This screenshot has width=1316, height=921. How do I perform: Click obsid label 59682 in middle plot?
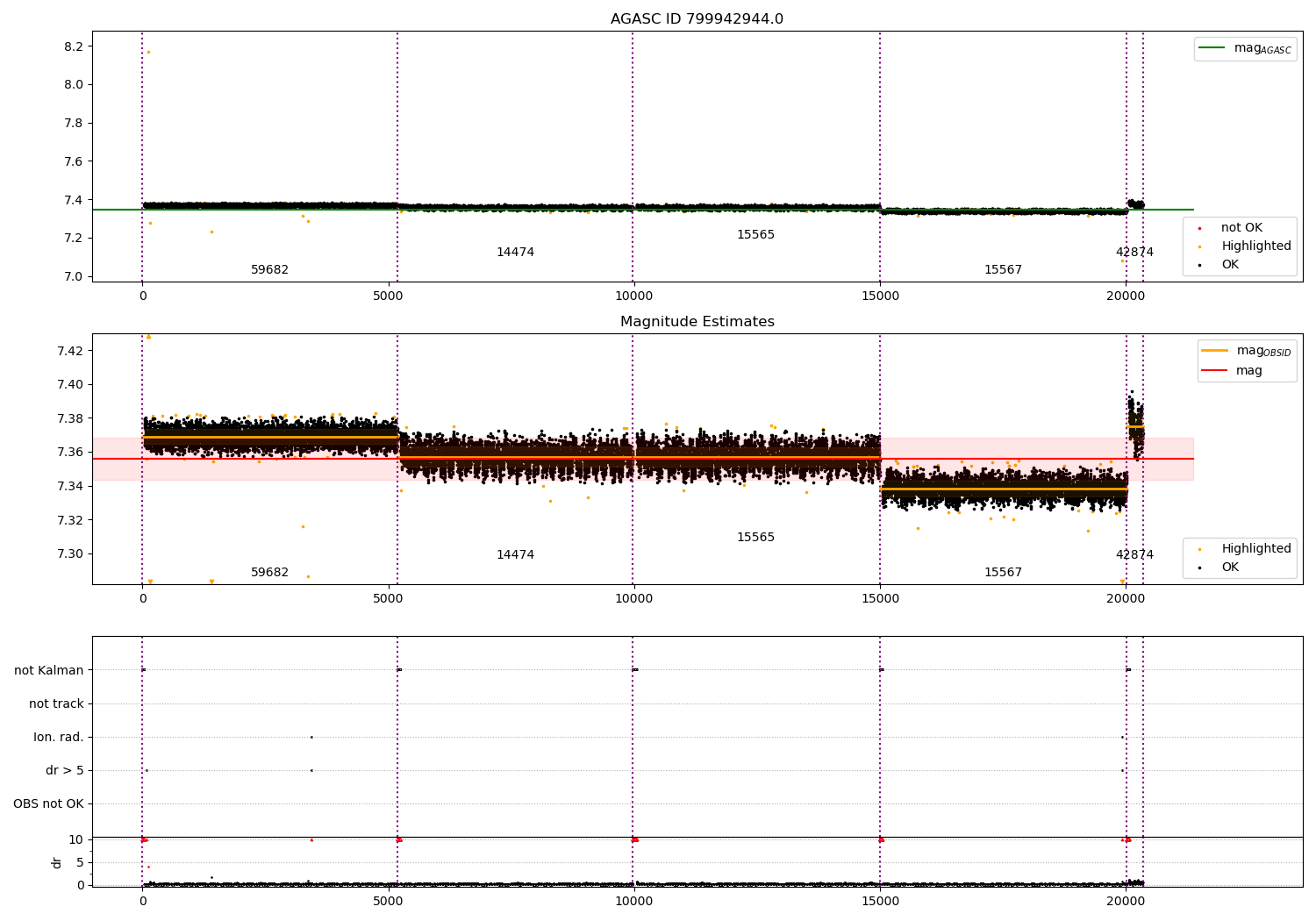click(x=269, y=573)
